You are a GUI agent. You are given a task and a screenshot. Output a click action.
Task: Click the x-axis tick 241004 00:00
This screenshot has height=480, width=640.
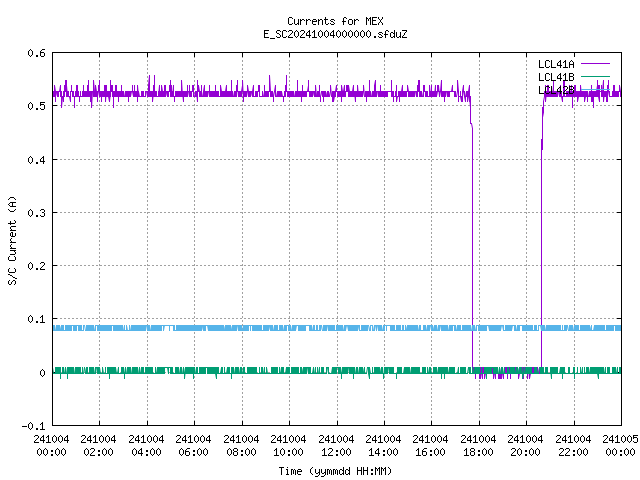(51, 446)
